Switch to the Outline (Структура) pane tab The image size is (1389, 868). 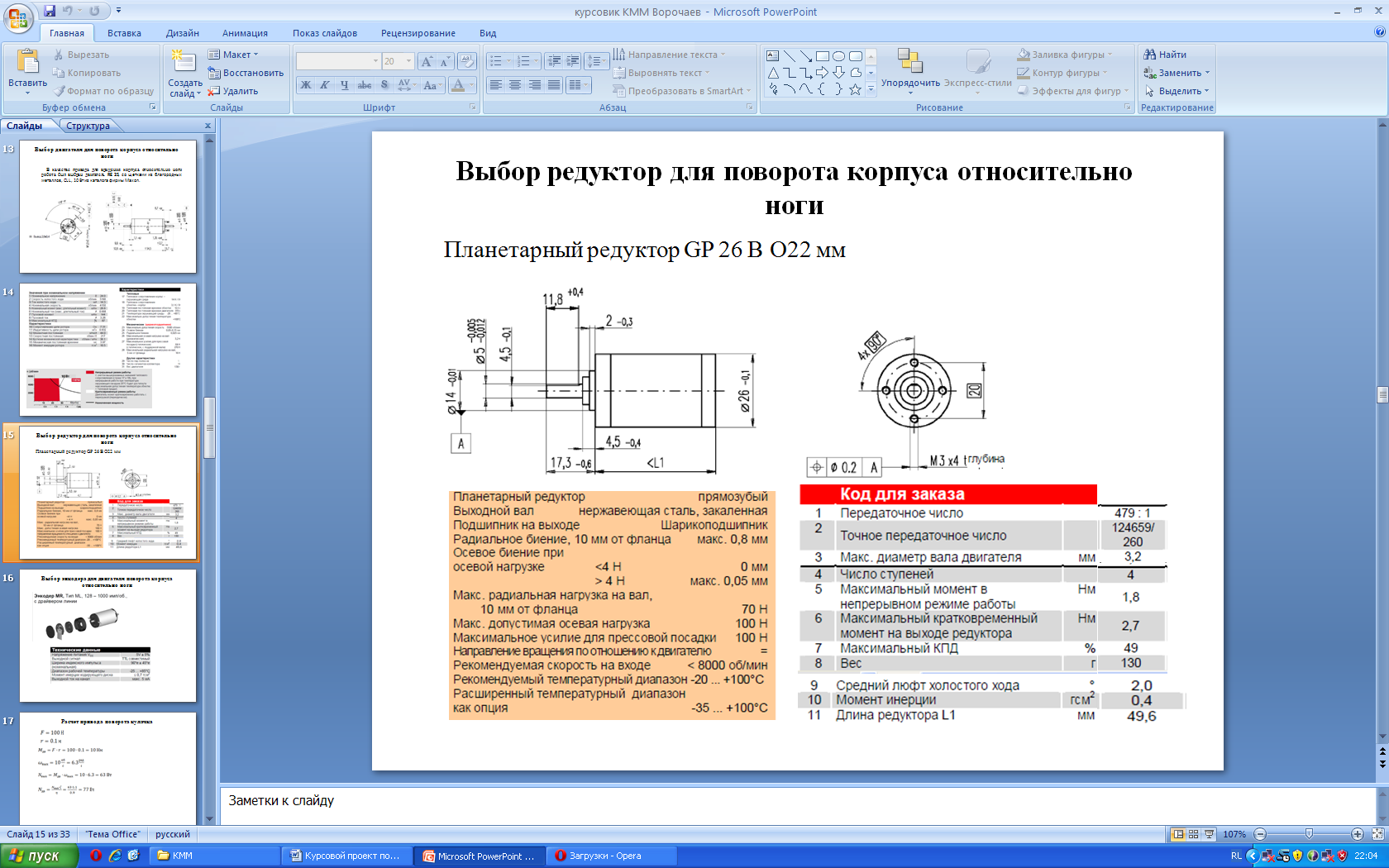point(88,126)
